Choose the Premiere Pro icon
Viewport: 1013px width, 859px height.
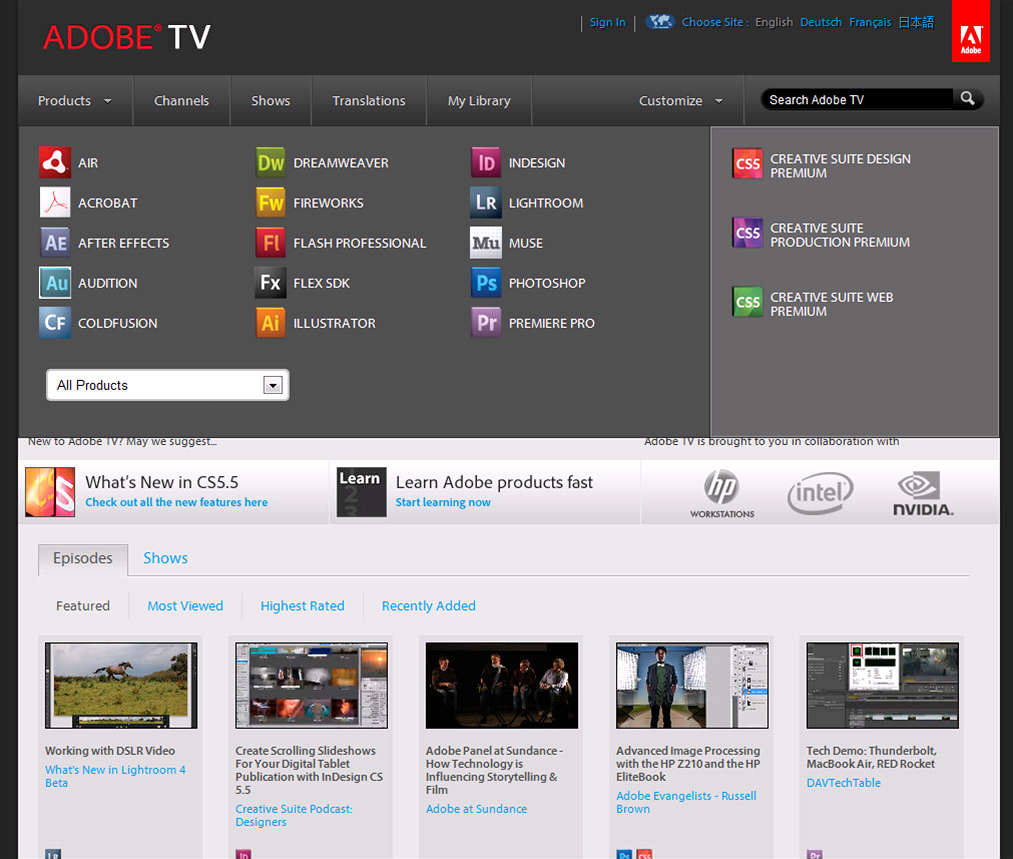[x=486, y=323]
